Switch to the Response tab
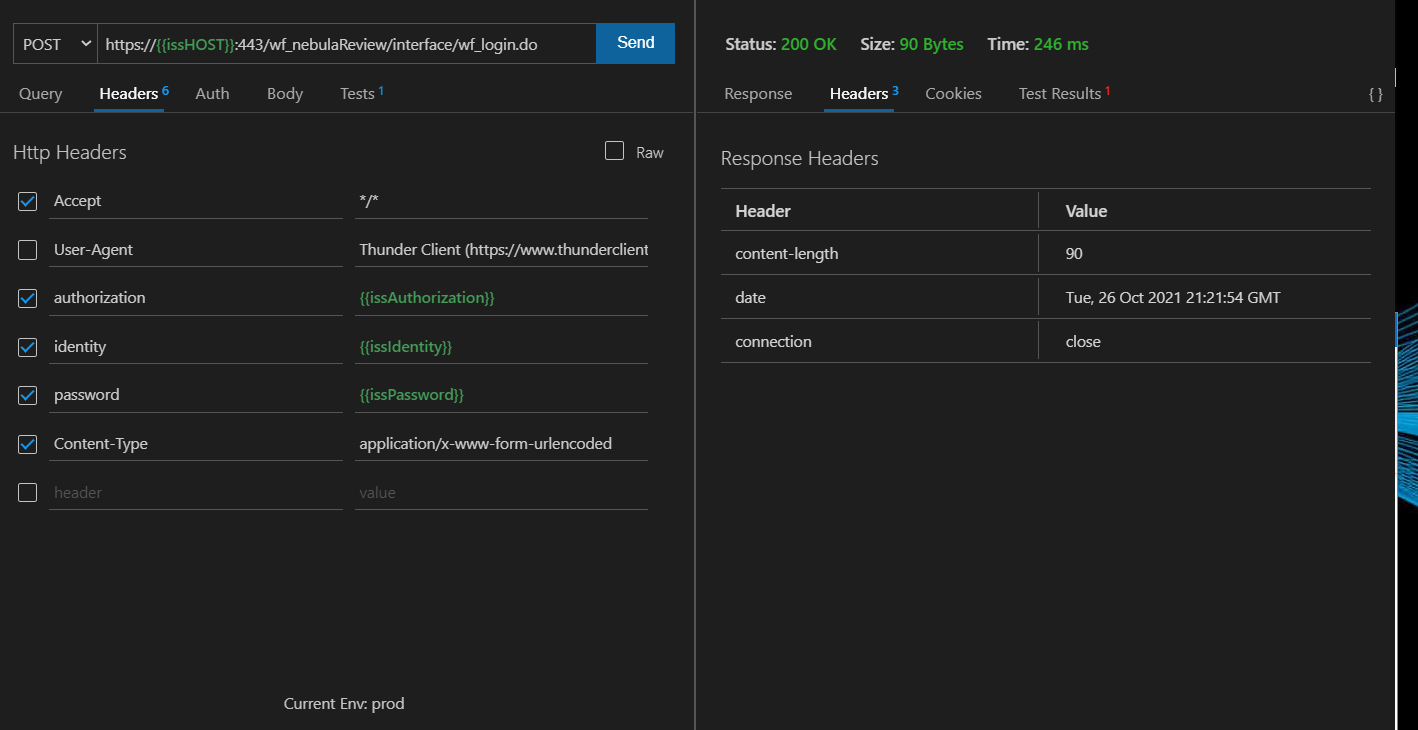The height and width of the screenshot is (730, 1418). point(757,93)
